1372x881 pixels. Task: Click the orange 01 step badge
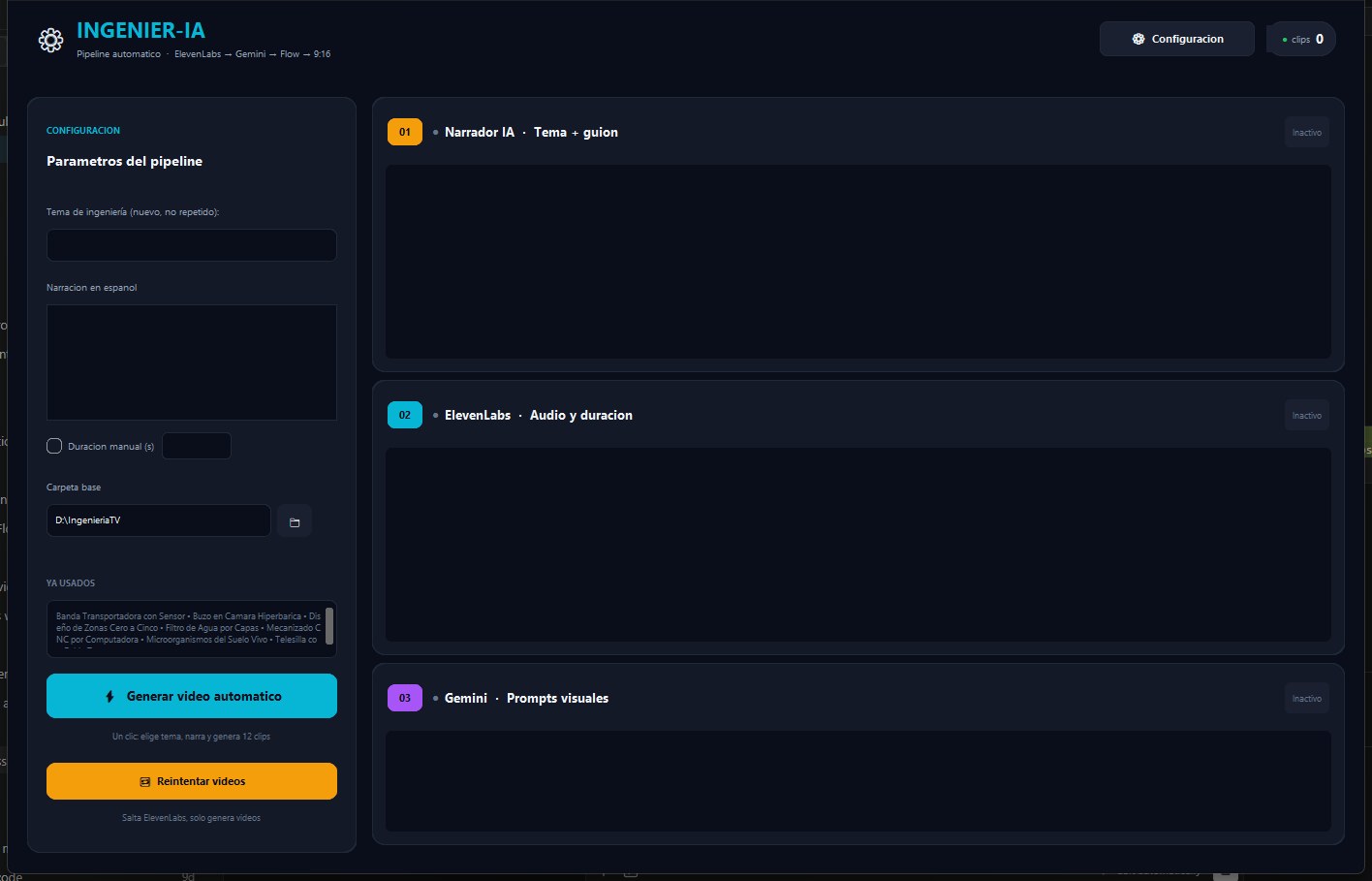pos(405,132)
